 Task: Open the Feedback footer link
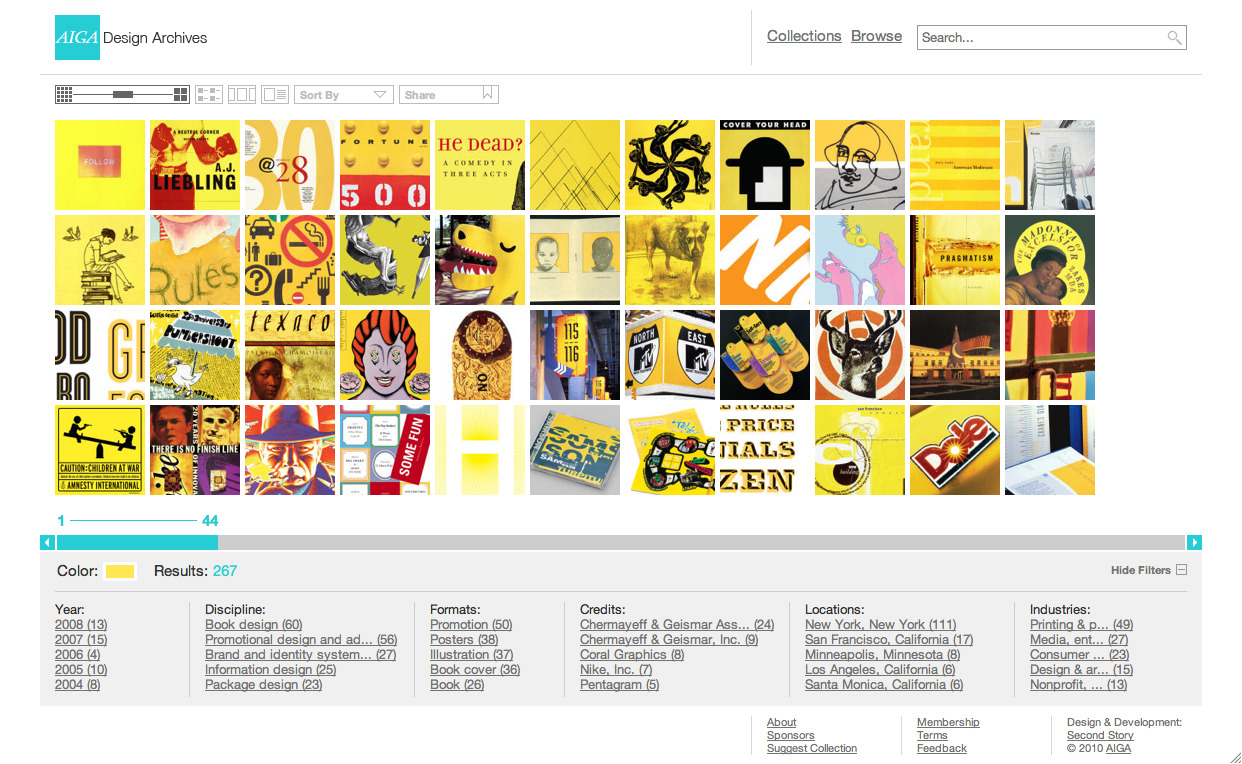[x=942, y=748]
